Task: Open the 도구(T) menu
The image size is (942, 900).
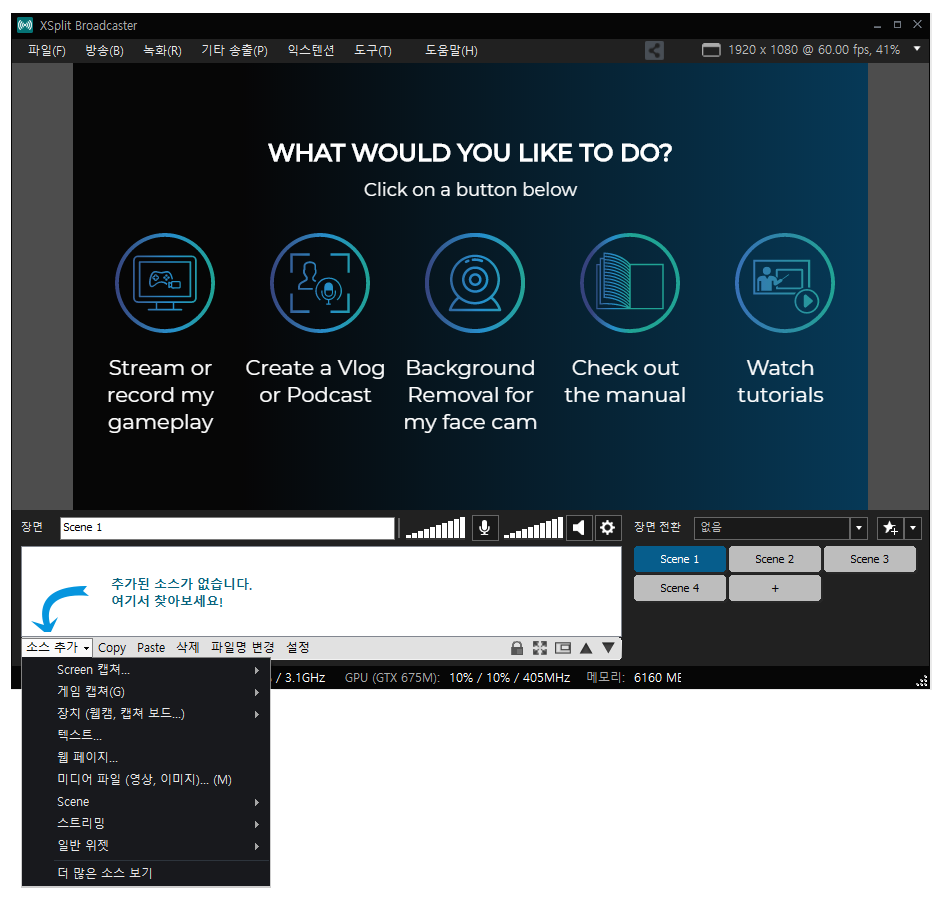Action: click(x=372, y=50)
